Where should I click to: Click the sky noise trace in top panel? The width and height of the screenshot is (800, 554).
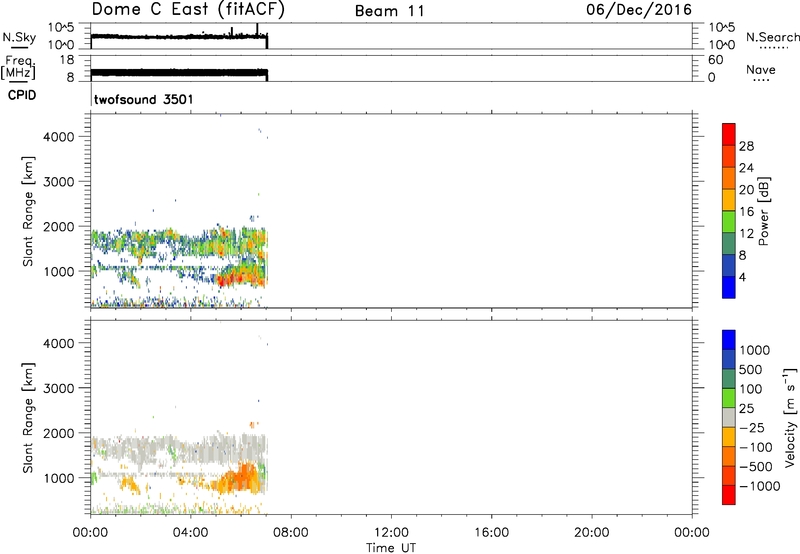coord(179,37)
